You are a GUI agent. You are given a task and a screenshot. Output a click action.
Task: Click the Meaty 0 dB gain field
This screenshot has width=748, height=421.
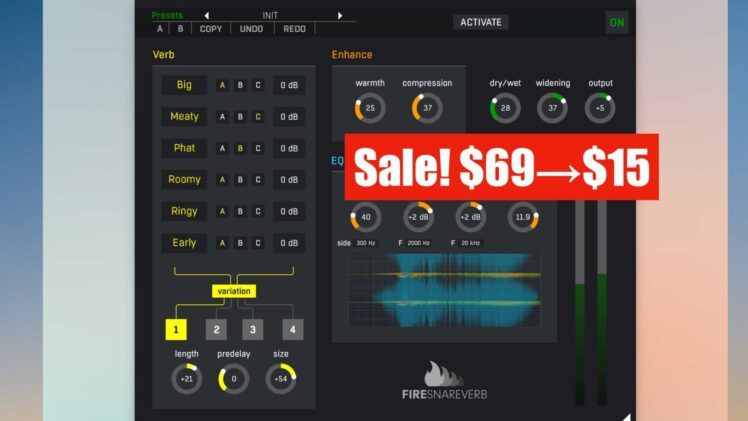click(x=289, y=117)
